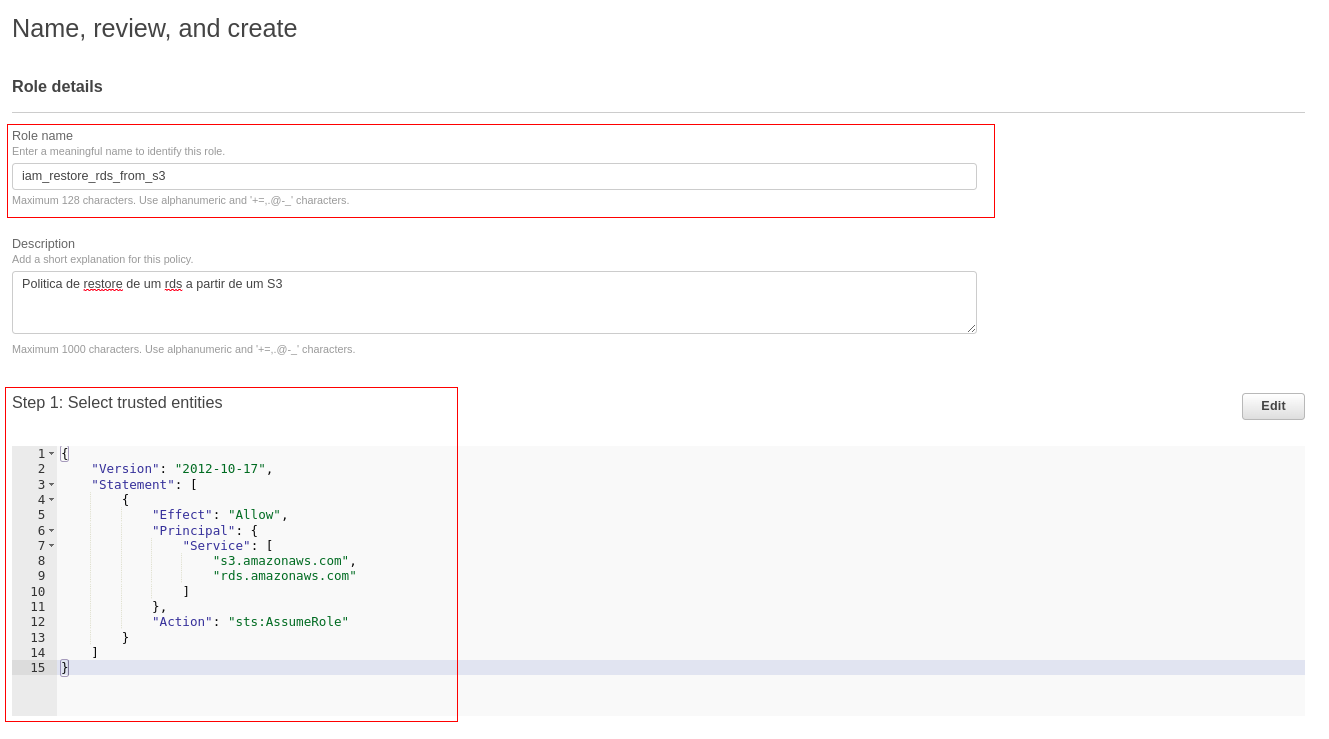
Task: Click the "2012-10-17" version value
Action: click(219, 469)
